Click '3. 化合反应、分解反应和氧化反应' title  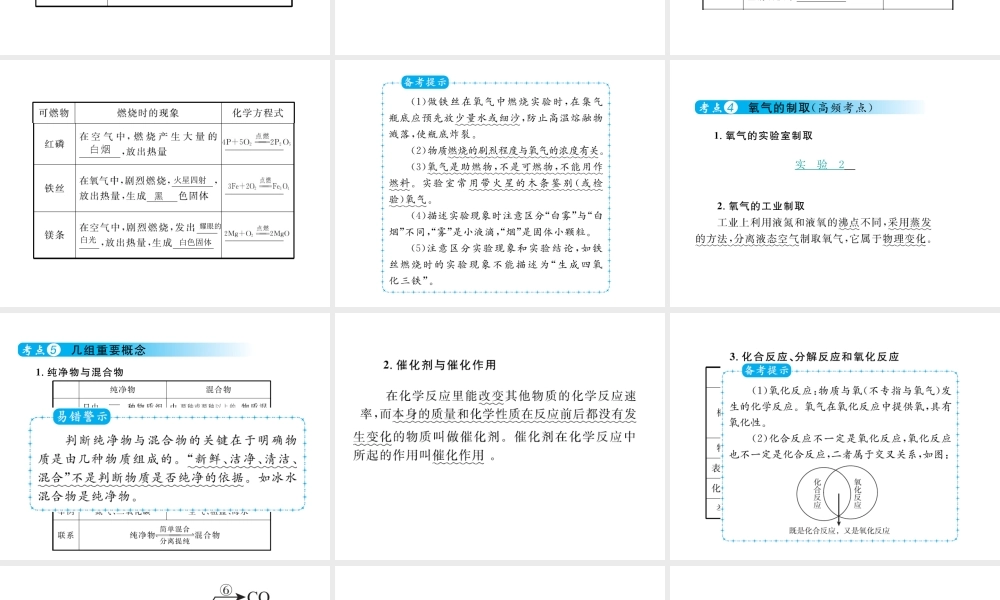click(814, 356)
